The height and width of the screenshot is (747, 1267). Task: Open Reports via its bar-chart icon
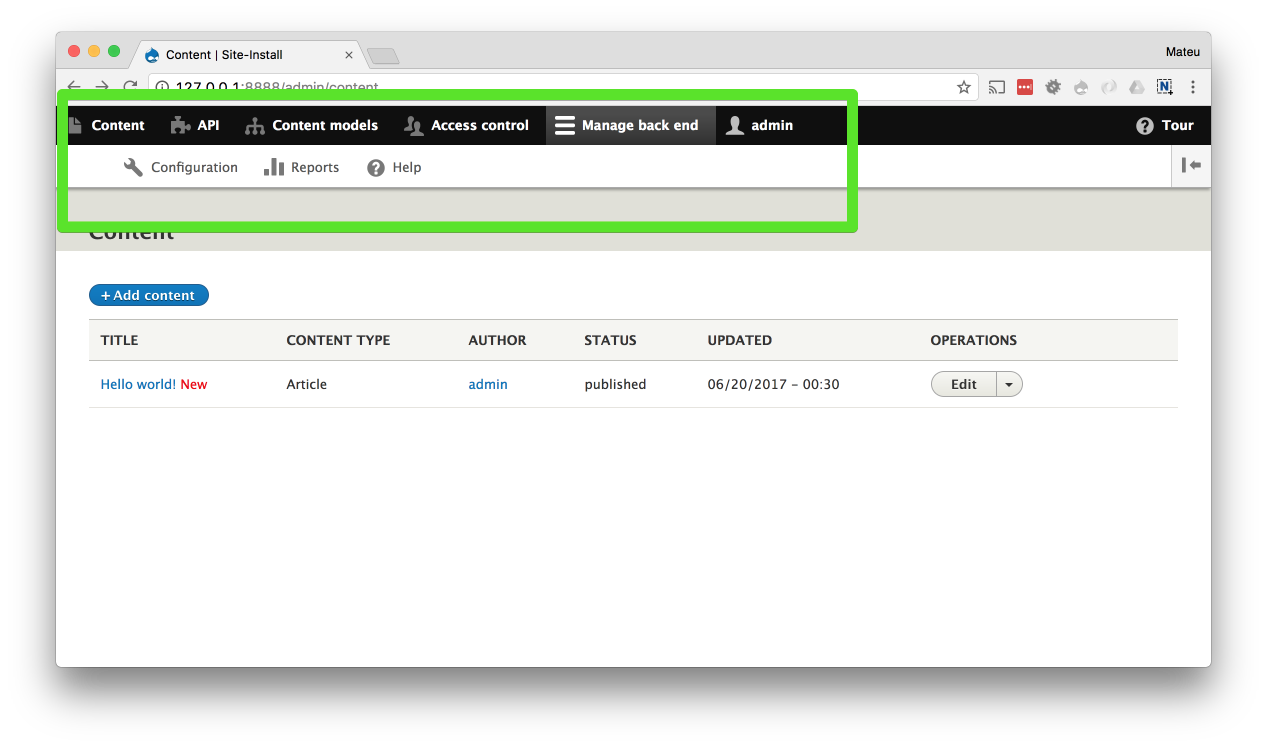point(274,167)
